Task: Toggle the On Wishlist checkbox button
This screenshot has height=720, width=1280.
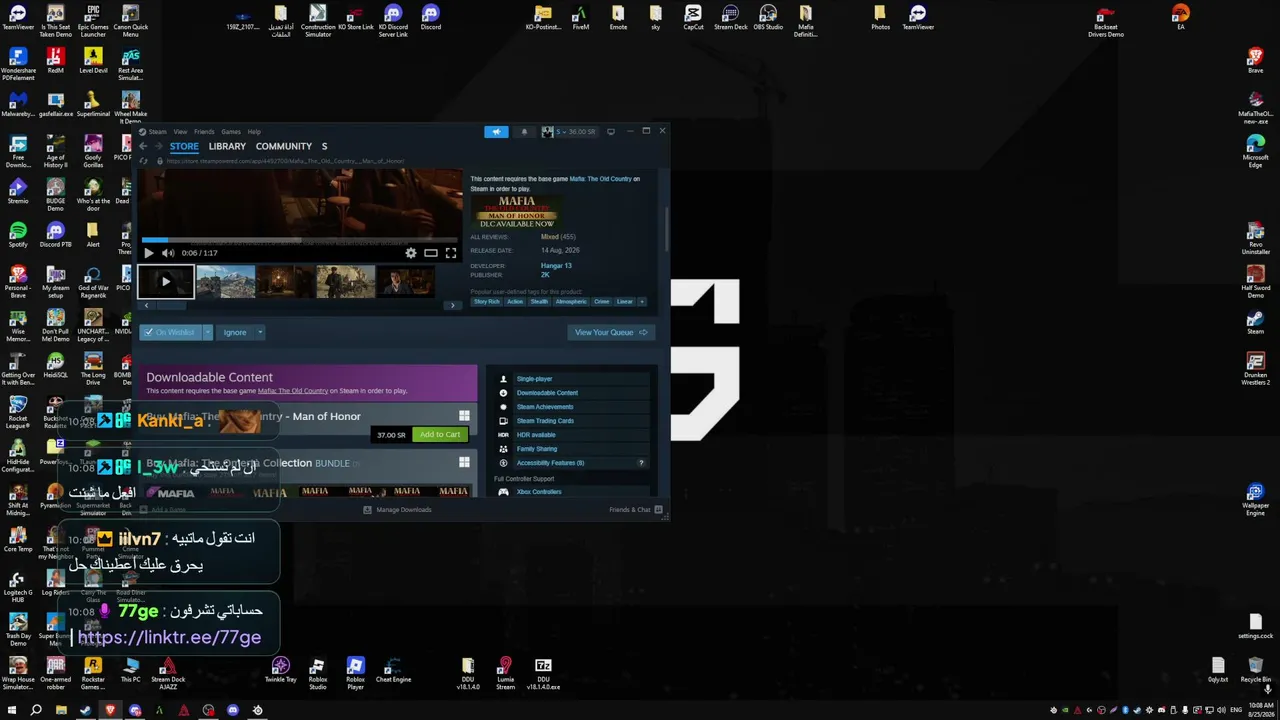Action: [170, 332]
